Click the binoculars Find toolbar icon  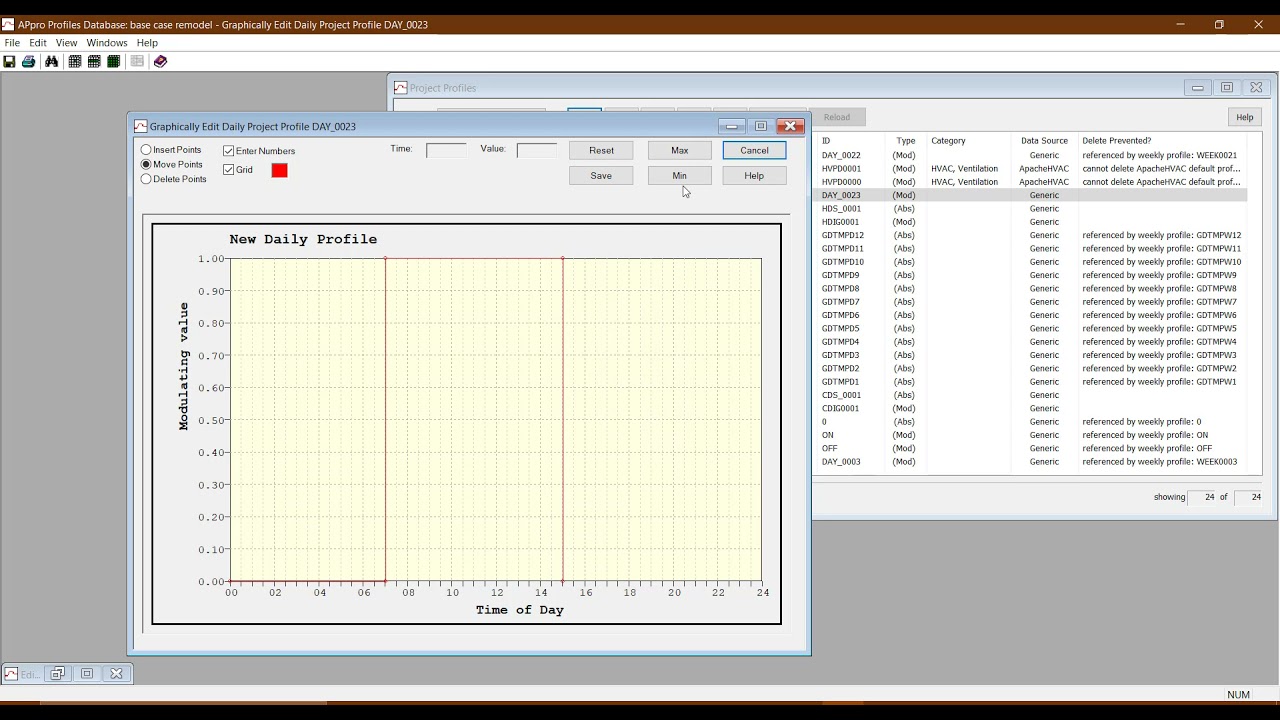pyautogui.click(x=51, y=62)
